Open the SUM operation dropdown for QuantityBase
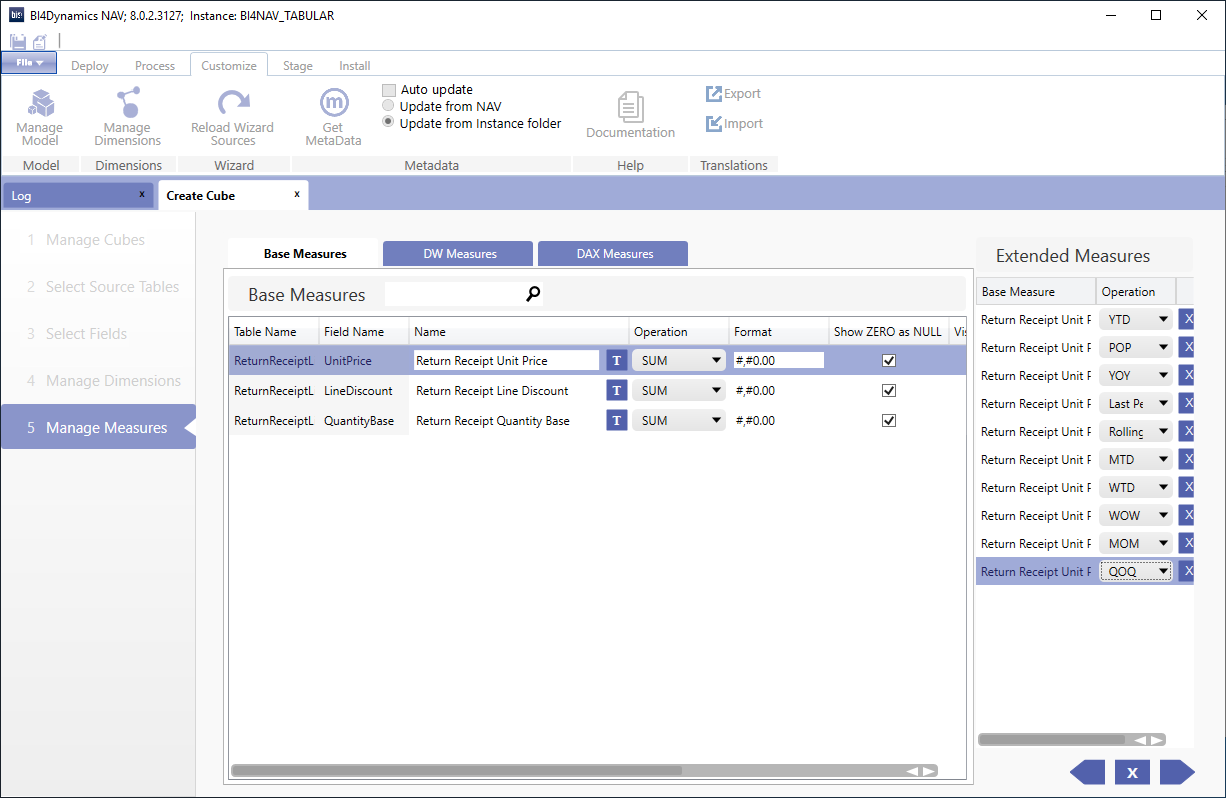The width and height of the screenshot is (1226, 798). [x=679, y=421]
